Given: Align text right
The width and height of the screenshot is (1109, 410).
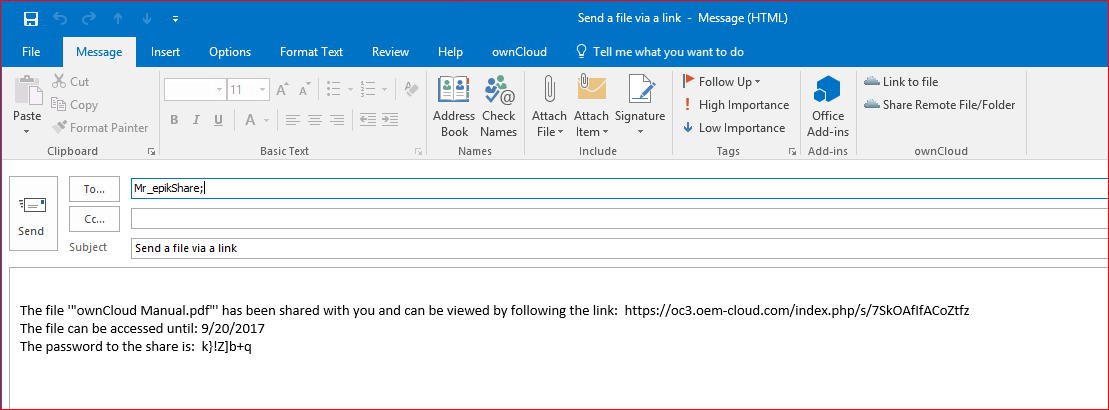Looking at the screenshot, I should 337,120.
